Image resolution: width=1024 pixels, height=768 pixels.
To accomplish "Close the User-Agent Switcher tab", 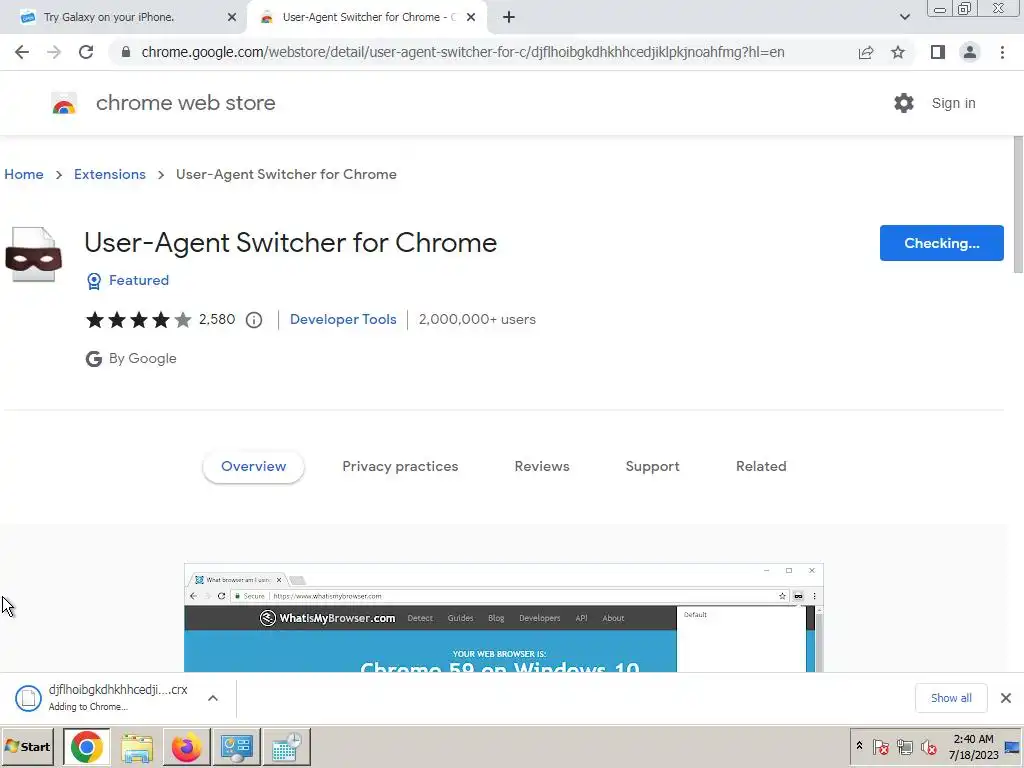I will pos(471,18).
